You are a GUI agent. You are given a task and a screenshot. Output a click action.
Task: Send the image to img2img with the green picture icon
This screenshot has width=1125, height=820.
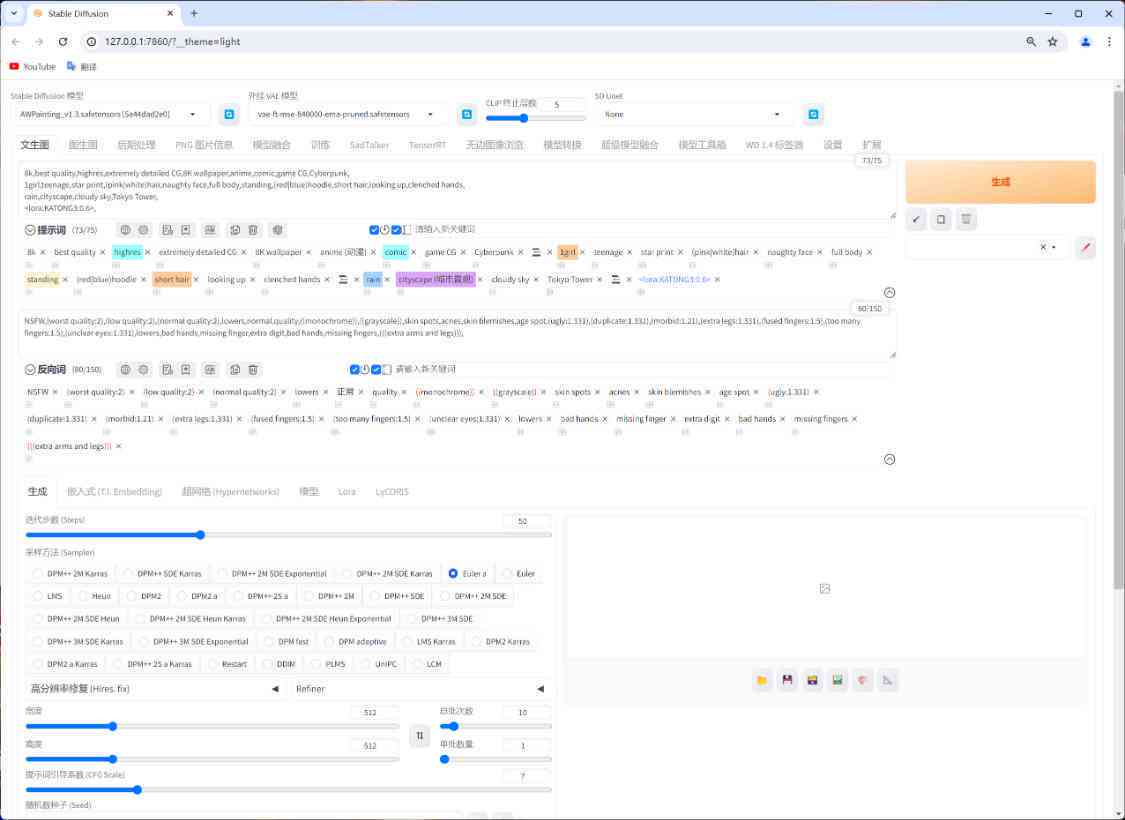click(837, 680)
